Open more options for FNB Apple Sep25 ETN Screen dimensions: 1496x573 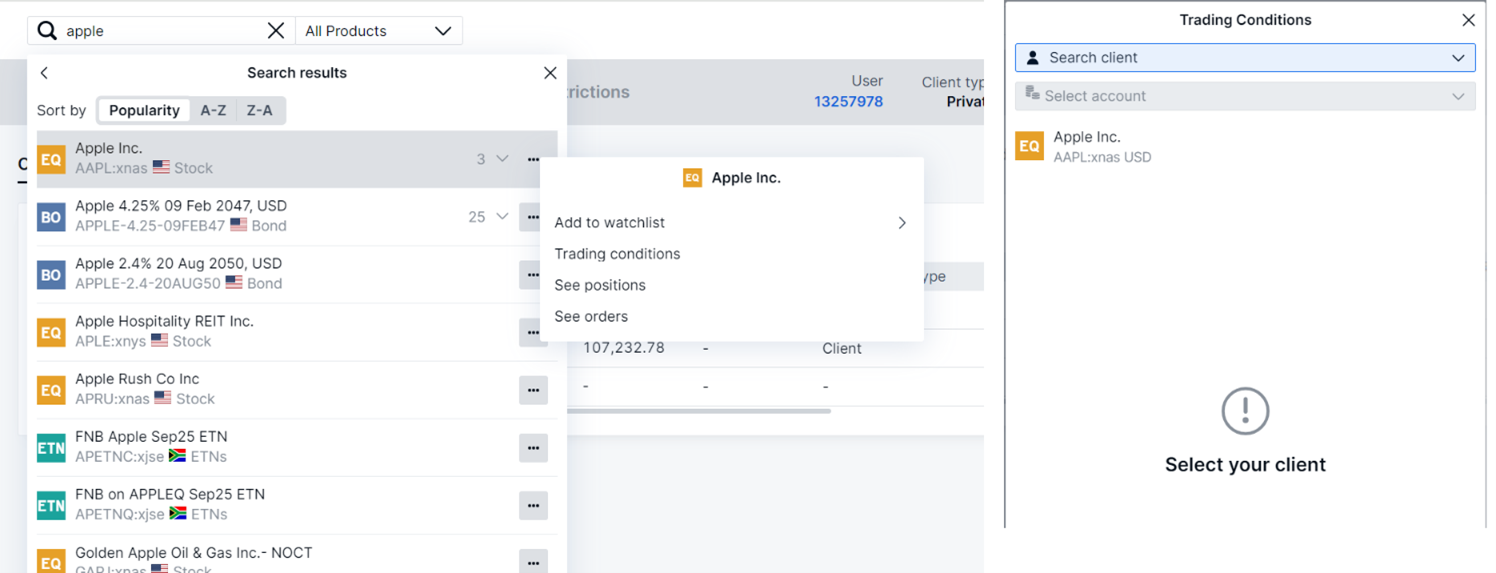point(533,448)
